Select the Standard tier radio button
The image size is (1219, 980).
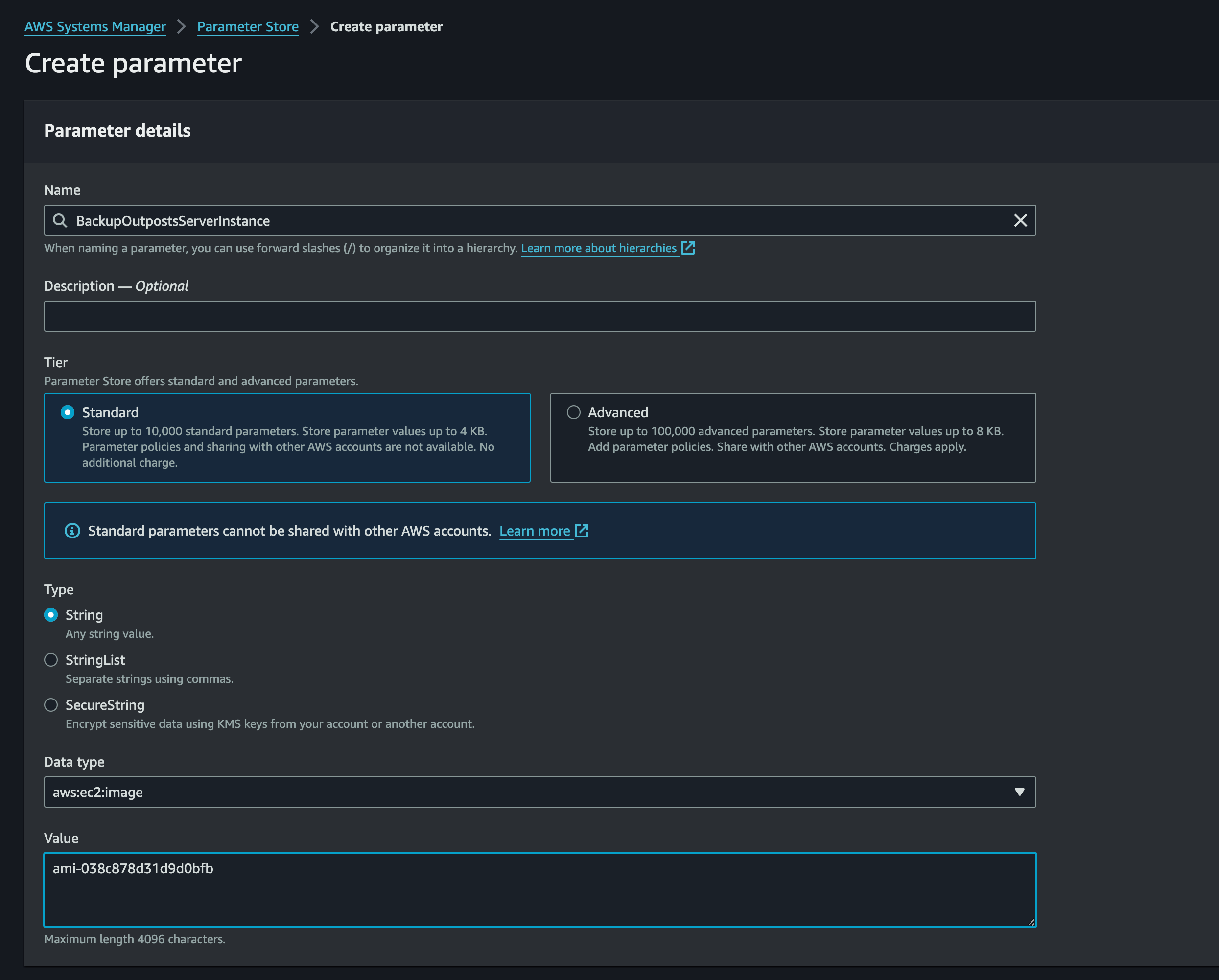[67, 412]
